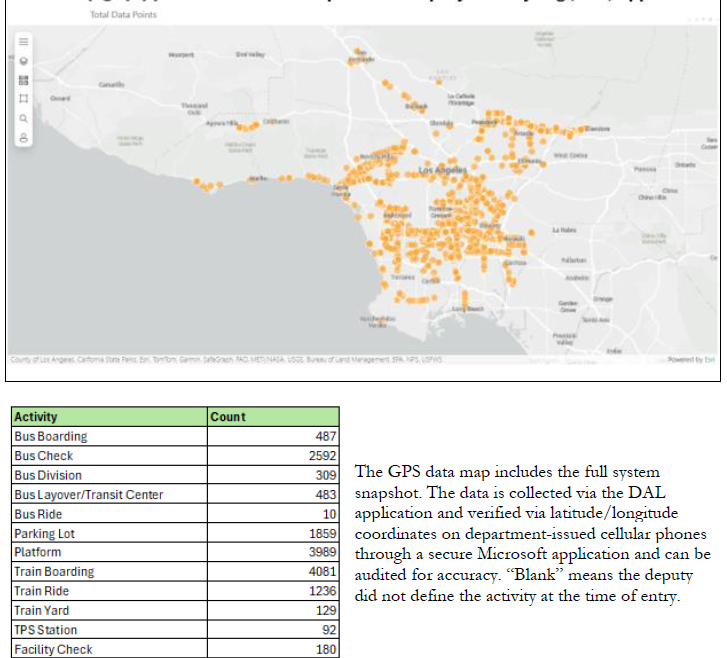Image resolution: width=727 pixels, height=658 pixels.
Task: Open the basemap gallery tool
Action: (x=23, y=79)
